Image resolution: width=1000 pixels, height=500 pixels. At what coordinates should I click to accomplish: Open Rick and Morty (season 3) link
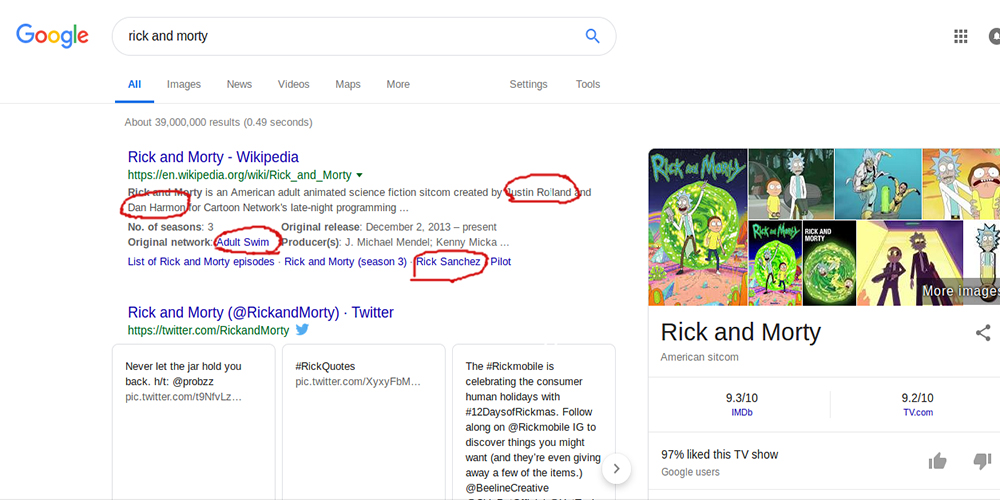(345, 261)
